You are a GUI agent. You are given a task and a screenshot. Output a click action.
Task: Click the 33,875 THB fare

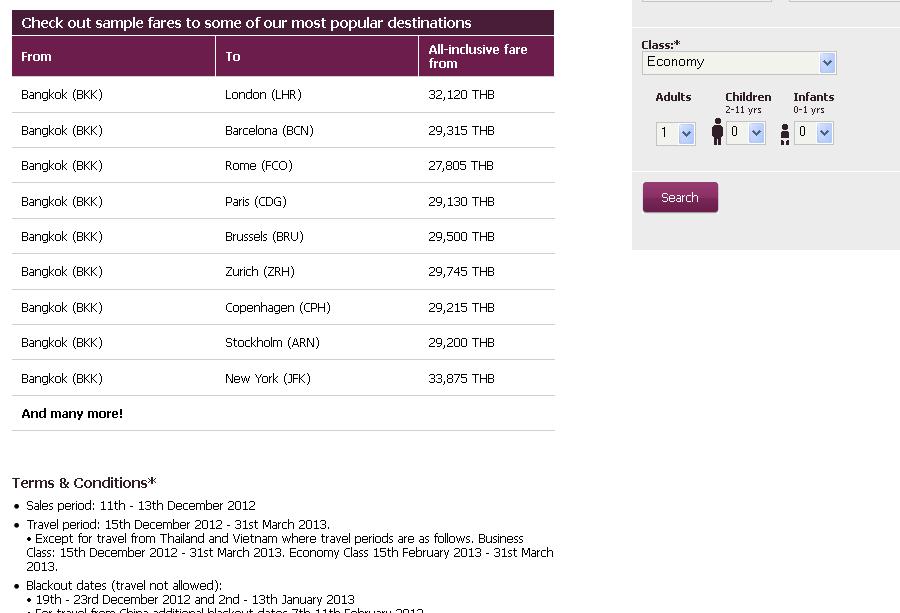click(461, 378)
